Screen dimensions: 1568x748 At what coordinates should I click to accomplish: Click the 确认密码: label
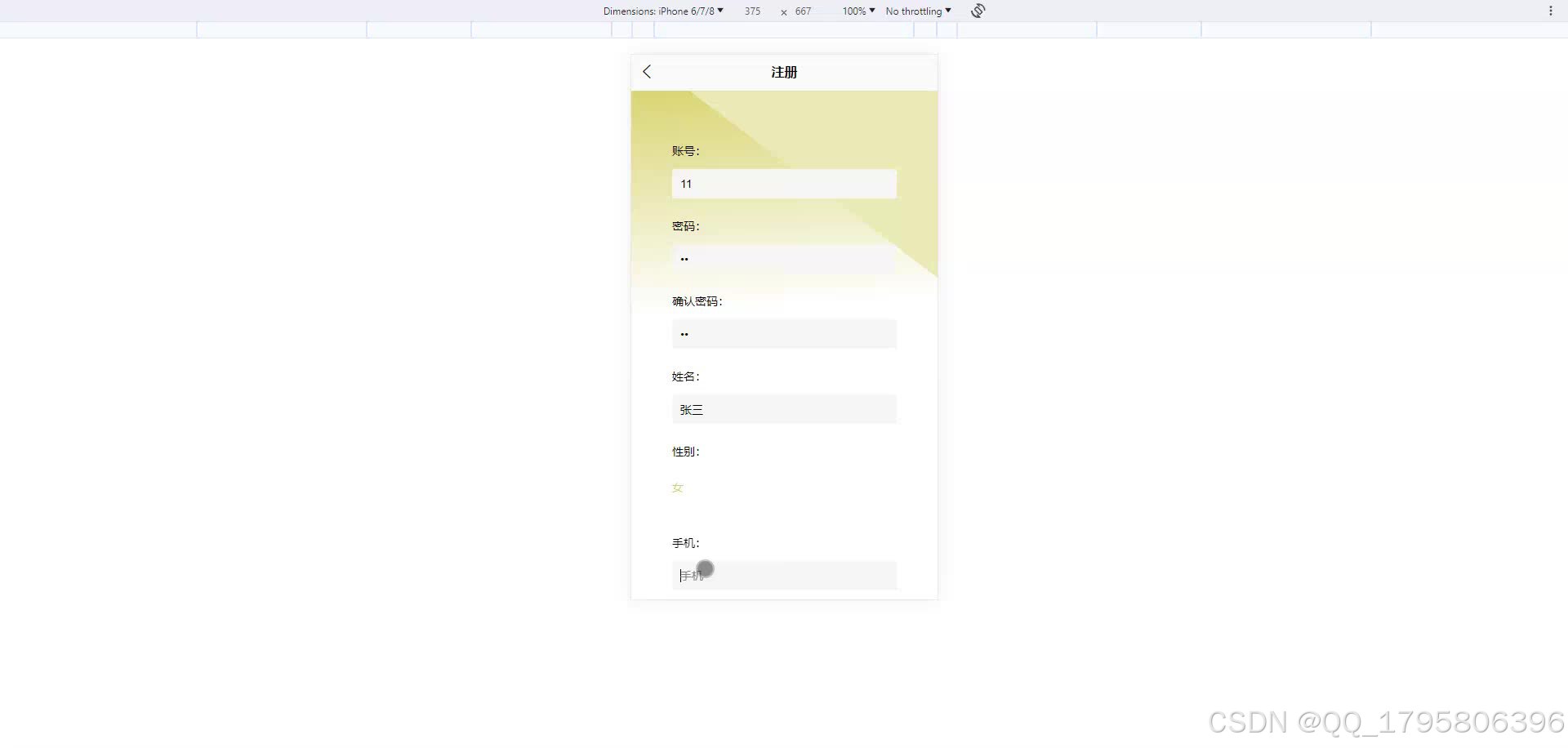(697, 301)
